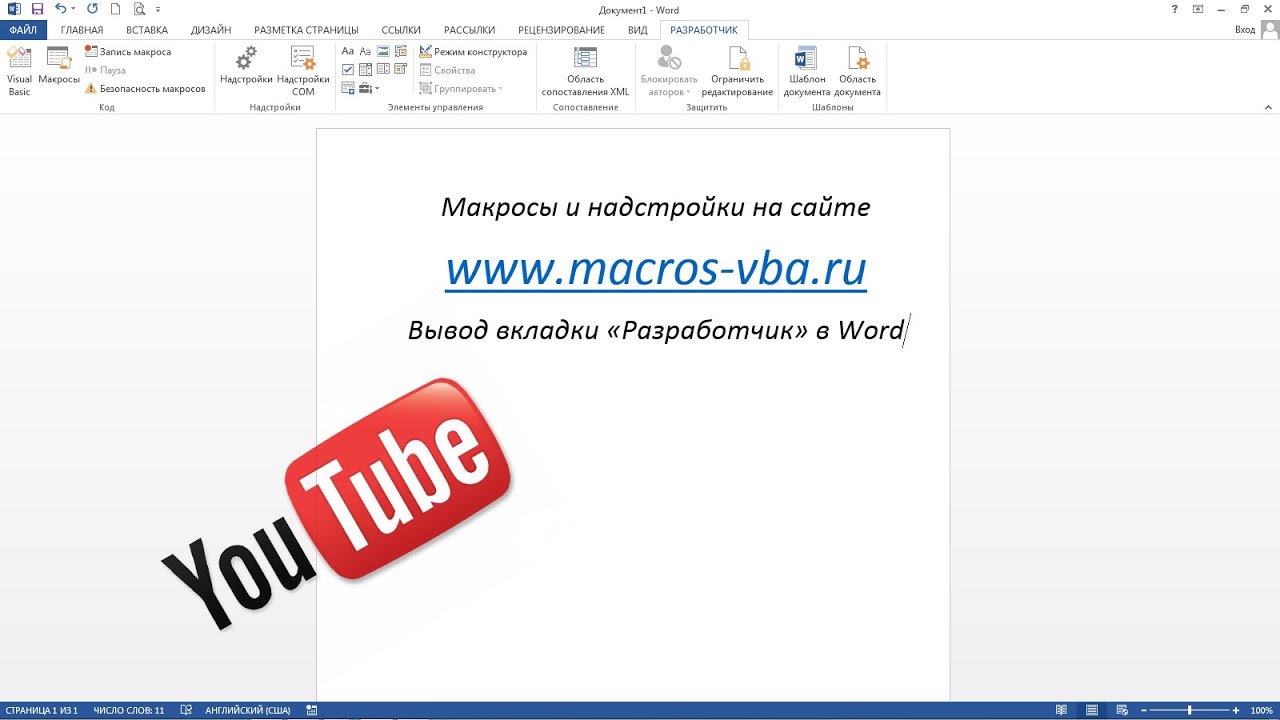Insert combo box content control
The width and height of the screenshot is (1280, 720).
365,69
